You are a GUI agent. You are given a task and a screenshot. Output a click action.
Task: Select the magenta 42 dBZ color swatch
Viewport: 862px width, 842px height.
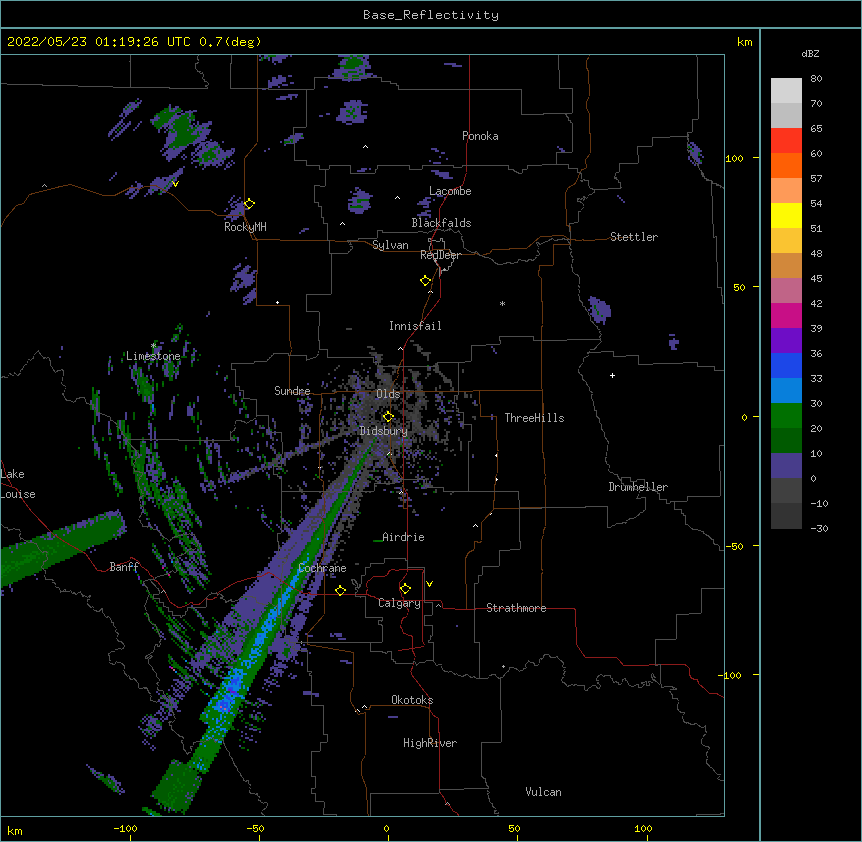(x=786, y=315)
